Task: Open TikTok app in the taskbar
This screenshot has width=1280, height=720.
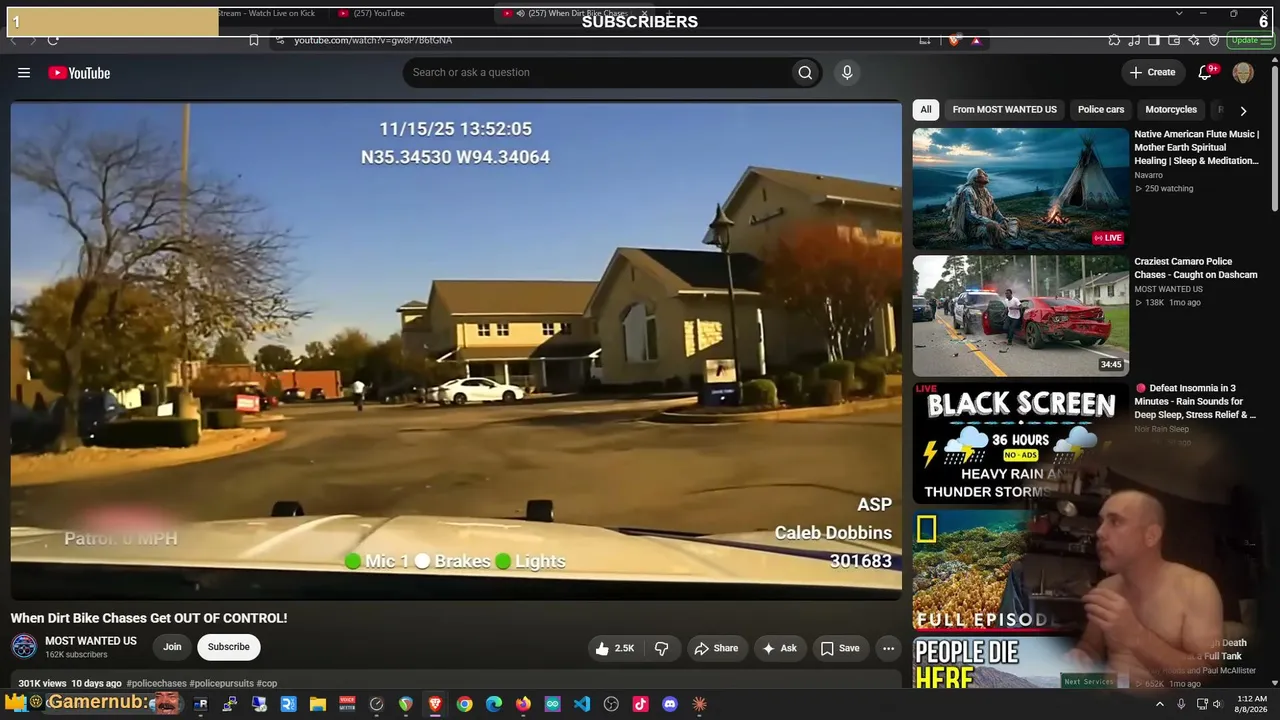Action: pyautogui.click(x=641, y=704)
